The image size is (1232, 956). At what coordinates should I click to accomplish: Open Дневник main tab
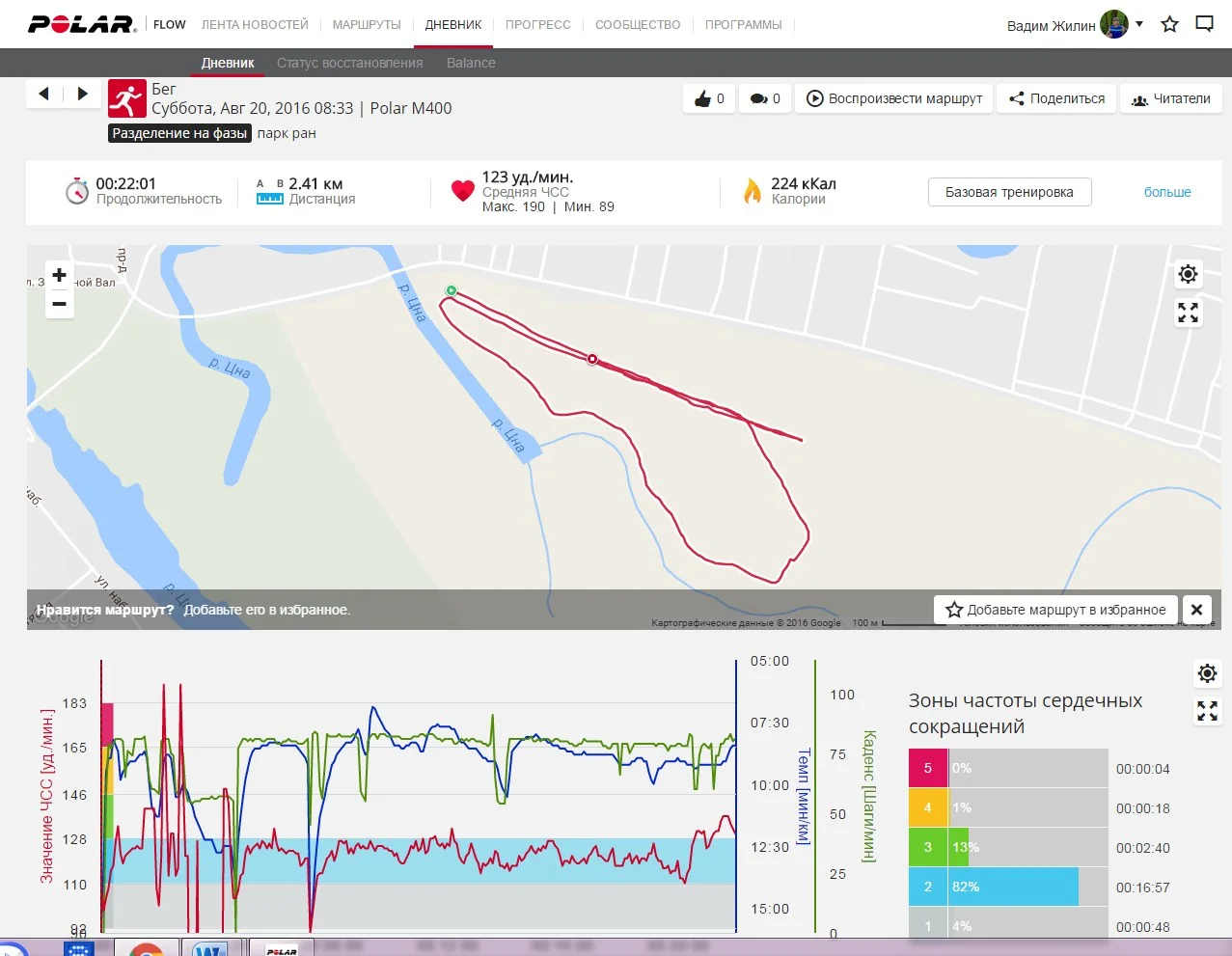point(453,24)
